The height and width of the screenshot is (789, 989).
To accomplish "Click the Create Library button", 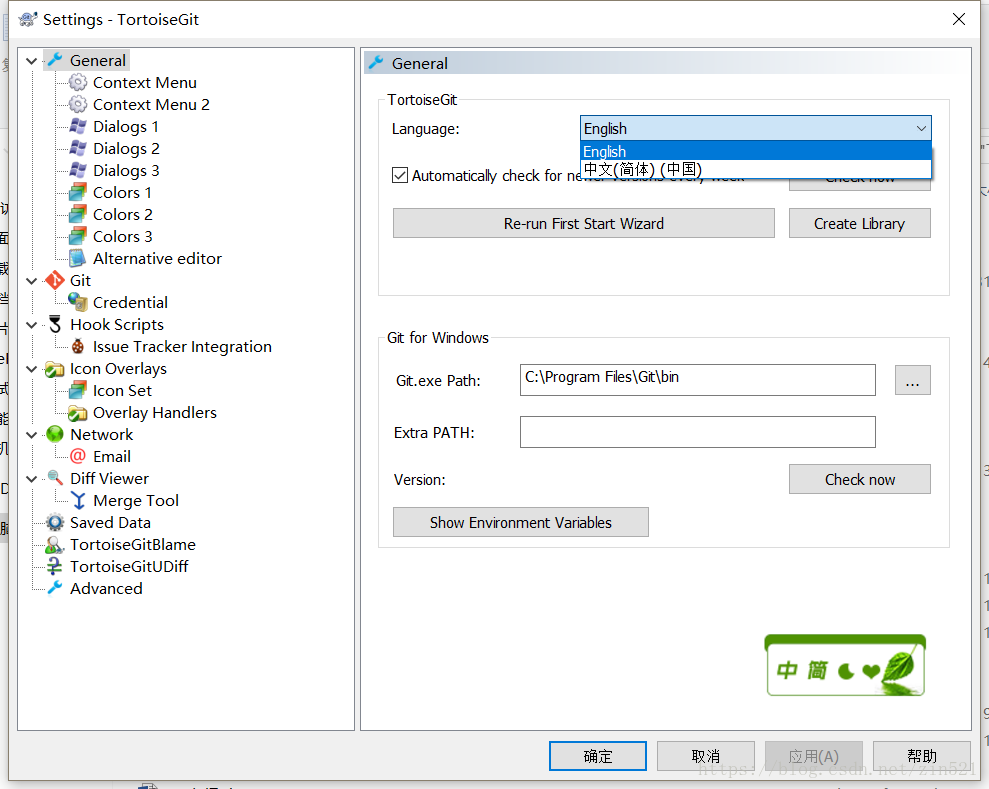I will pos(859,223).
